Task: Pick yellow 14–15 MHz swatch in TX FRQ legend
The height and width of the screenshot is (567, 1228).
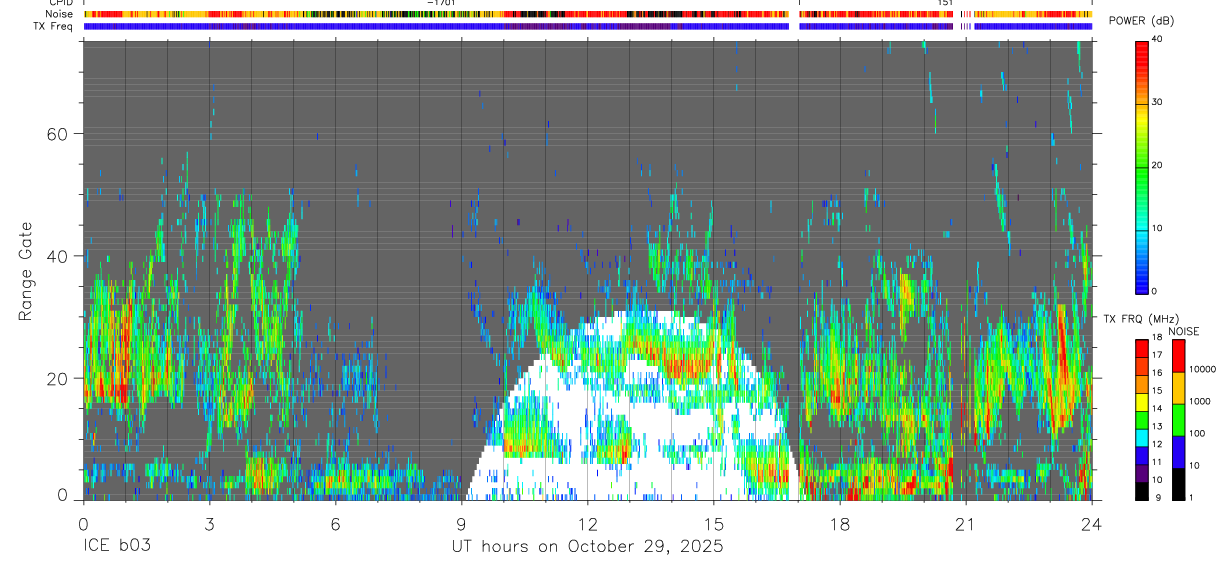Action: (1142, 402)
